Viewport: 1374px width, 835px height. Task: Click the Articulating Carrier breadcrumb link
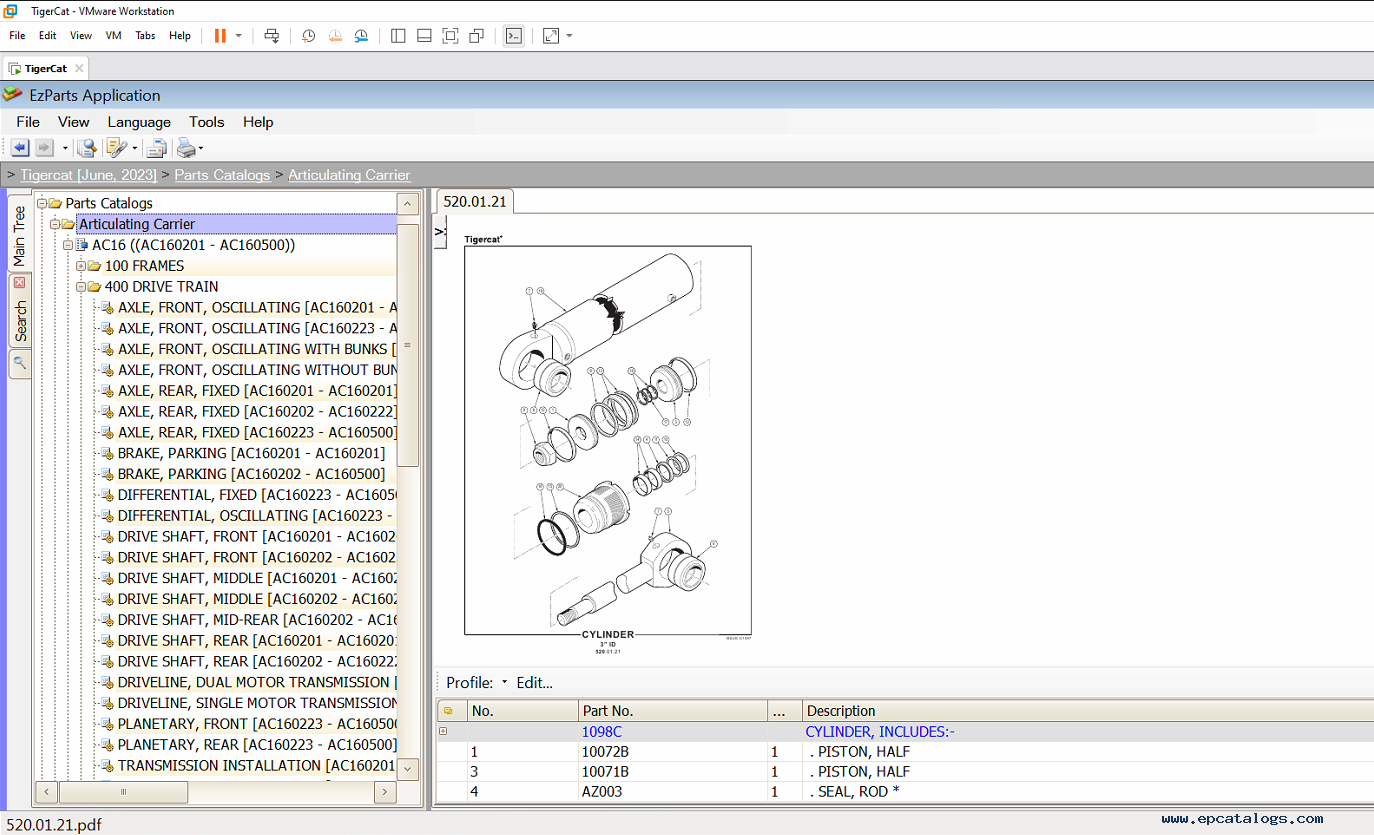pos(349,175)
